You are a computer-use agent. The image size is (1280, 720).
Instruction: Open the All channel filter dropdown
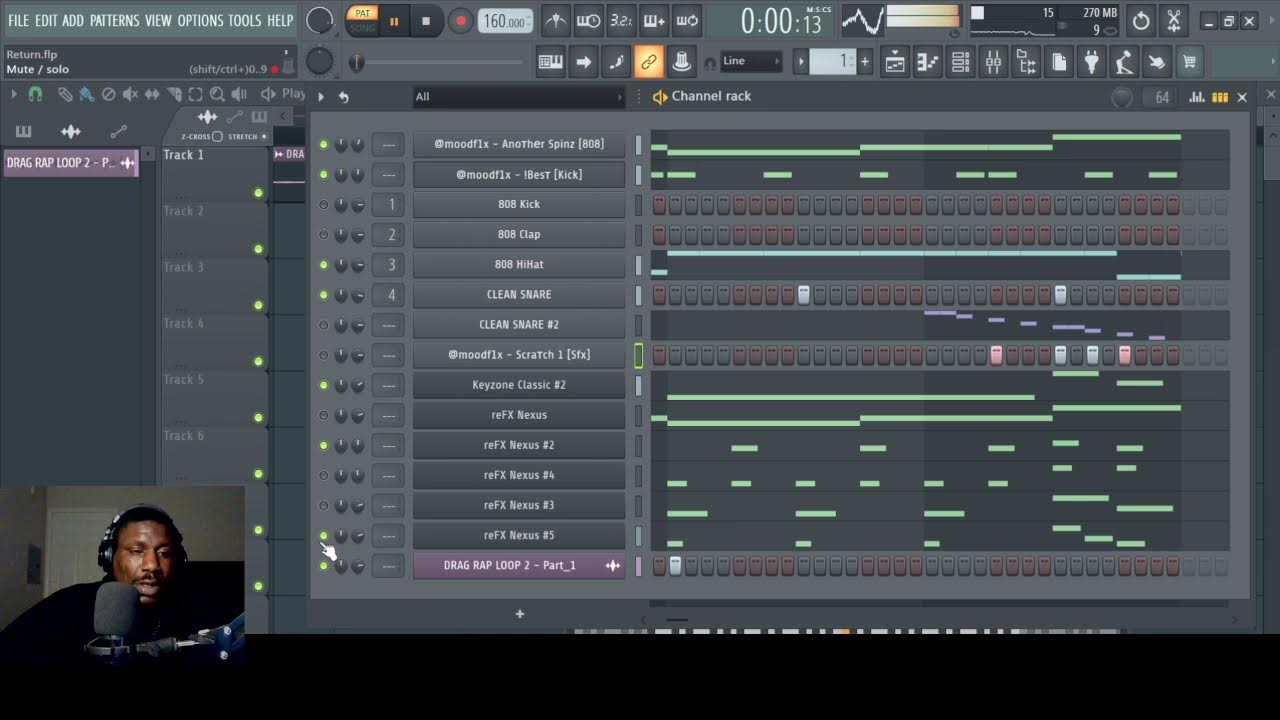pos(518,97)
